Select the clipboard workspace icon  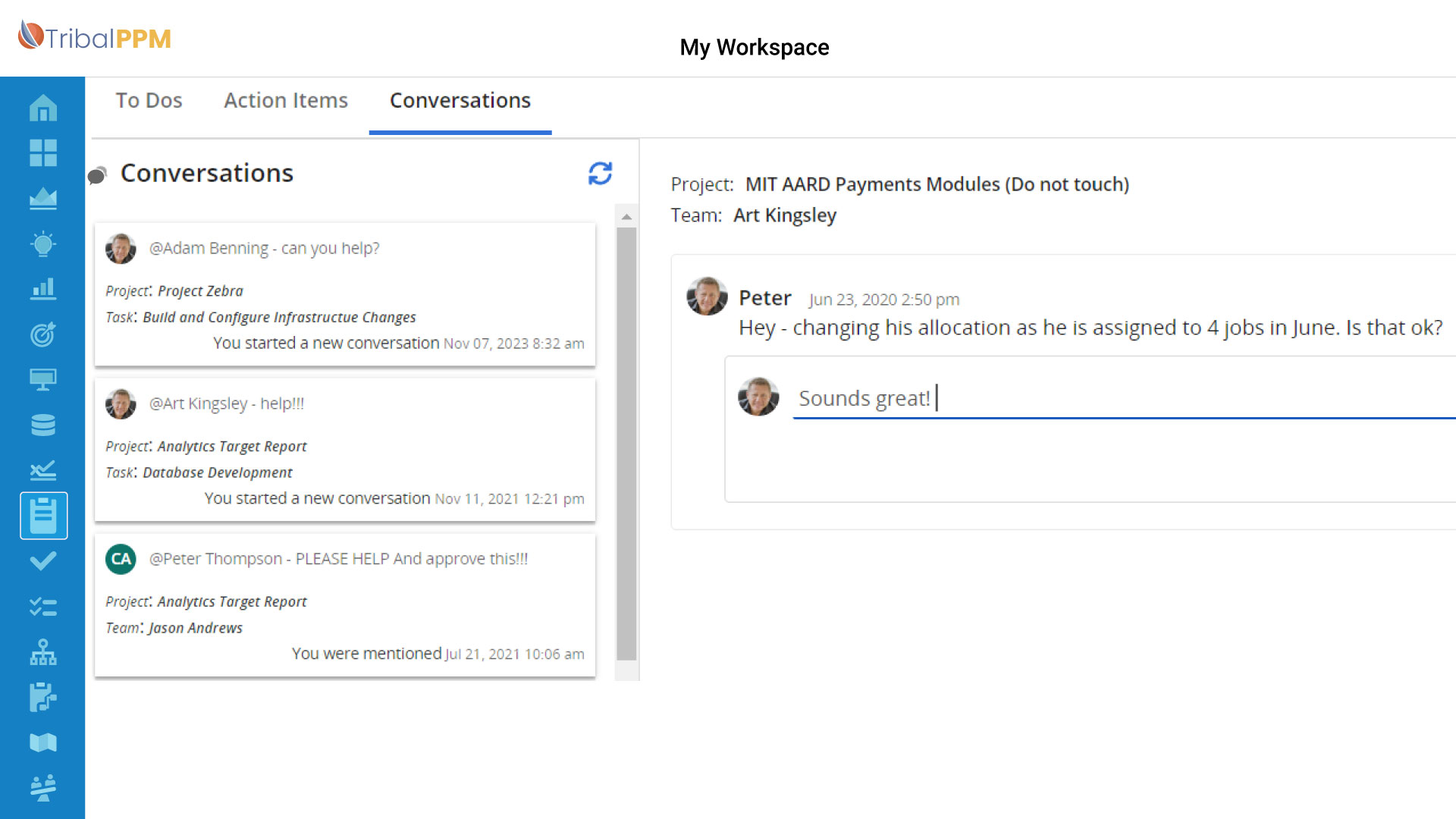tap(43, 516)
